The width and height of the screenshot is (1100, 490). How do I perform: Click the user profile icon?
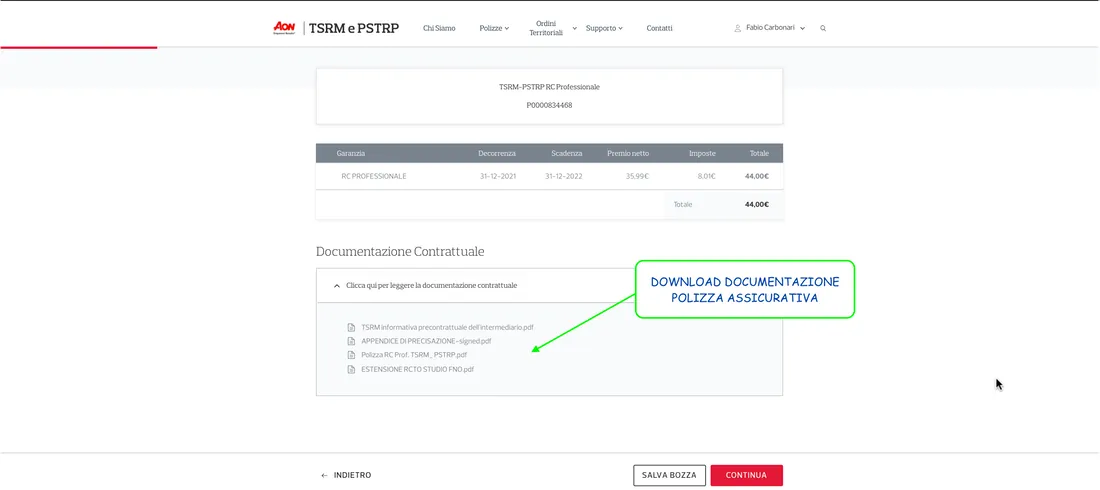(737, 28)
